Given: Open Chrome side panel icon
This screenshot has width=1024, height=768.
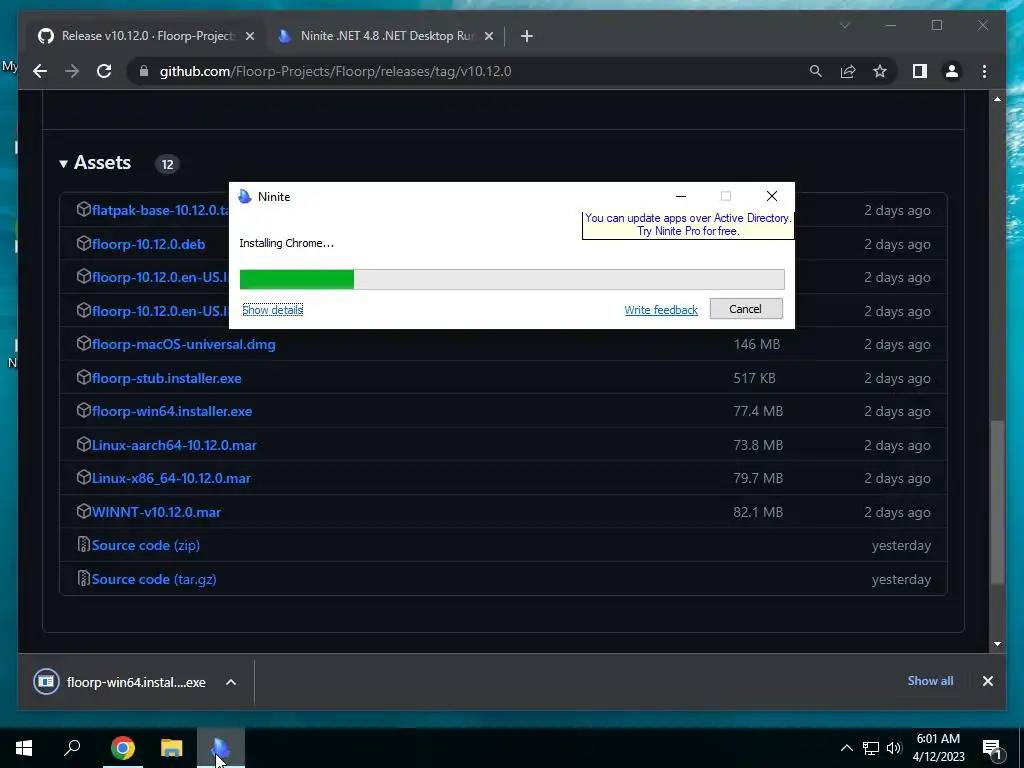Looking at the screenshot, I should 920,71.
